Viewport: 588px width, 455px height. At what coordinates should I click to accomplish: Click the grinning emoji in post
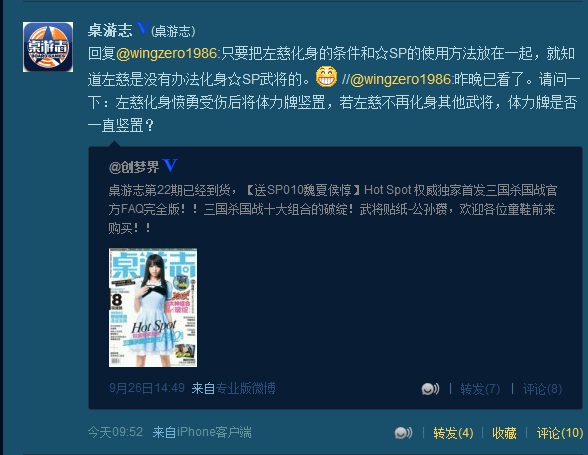tap(326, 77)
